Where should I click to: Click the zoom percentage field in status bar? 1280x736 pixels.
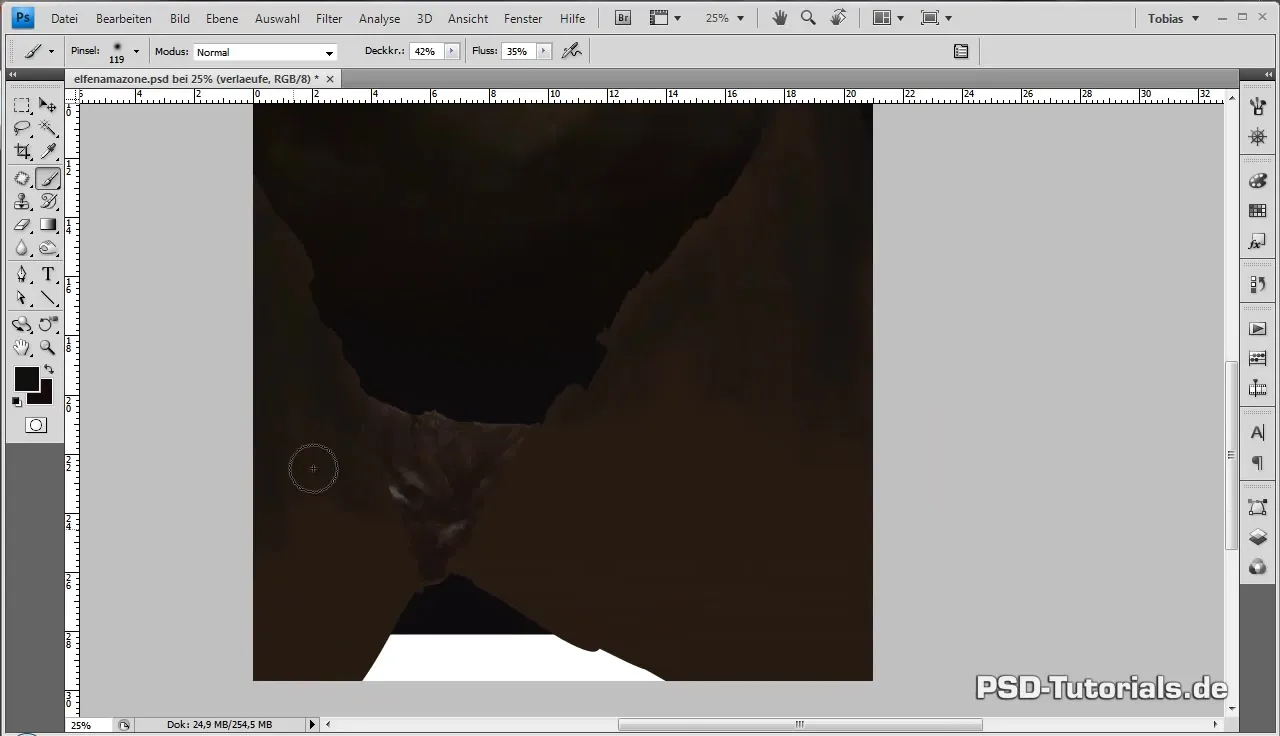[x=88, y=725]
